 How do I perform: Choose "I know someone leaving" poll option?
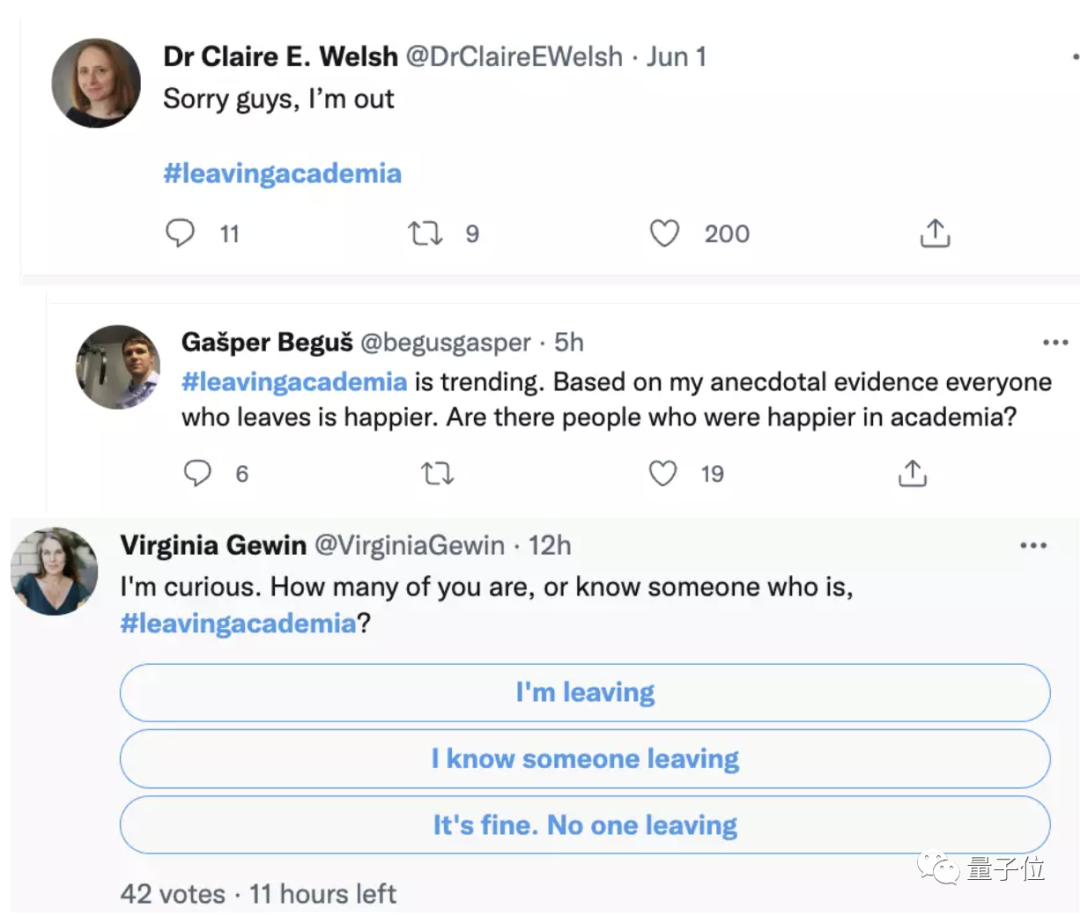click(585, 759)
